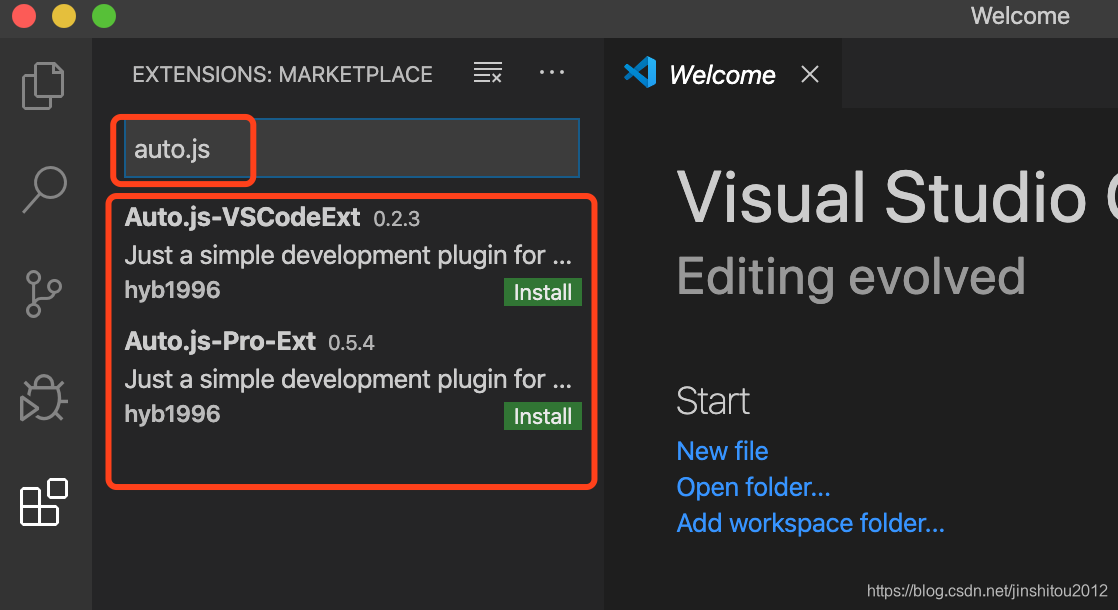Close the Welcome tab
The width and height of the screenshot is (1118, 610).
click(x=810, y=74)
